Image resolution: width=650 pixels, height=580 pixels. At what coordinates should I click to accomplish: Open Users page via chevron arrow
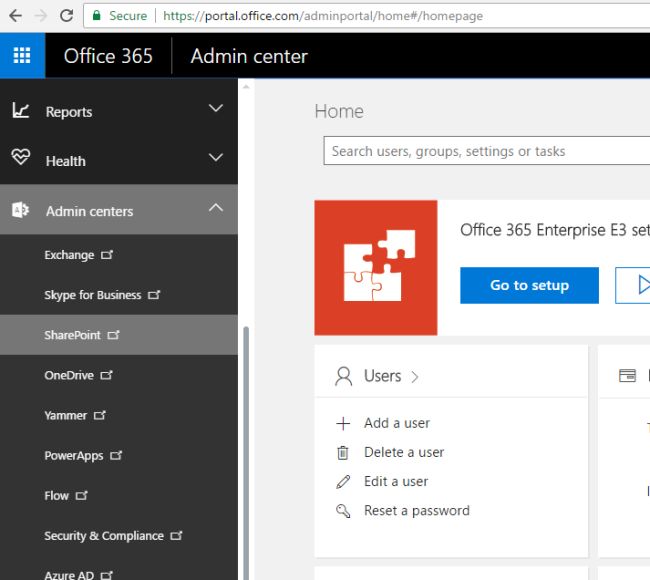coord(415,377)
